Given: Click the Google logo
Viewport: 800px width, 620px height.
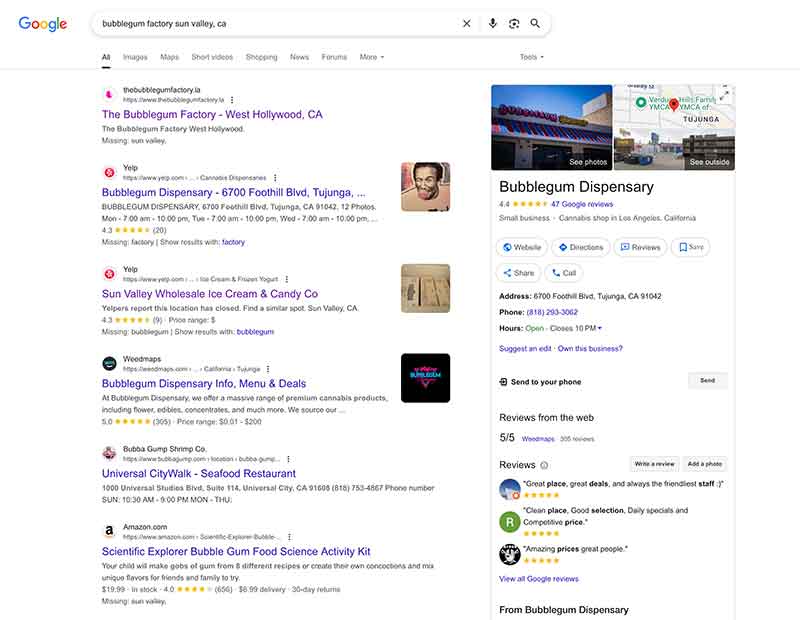Looking at the screenshot, I should point(43,23).
